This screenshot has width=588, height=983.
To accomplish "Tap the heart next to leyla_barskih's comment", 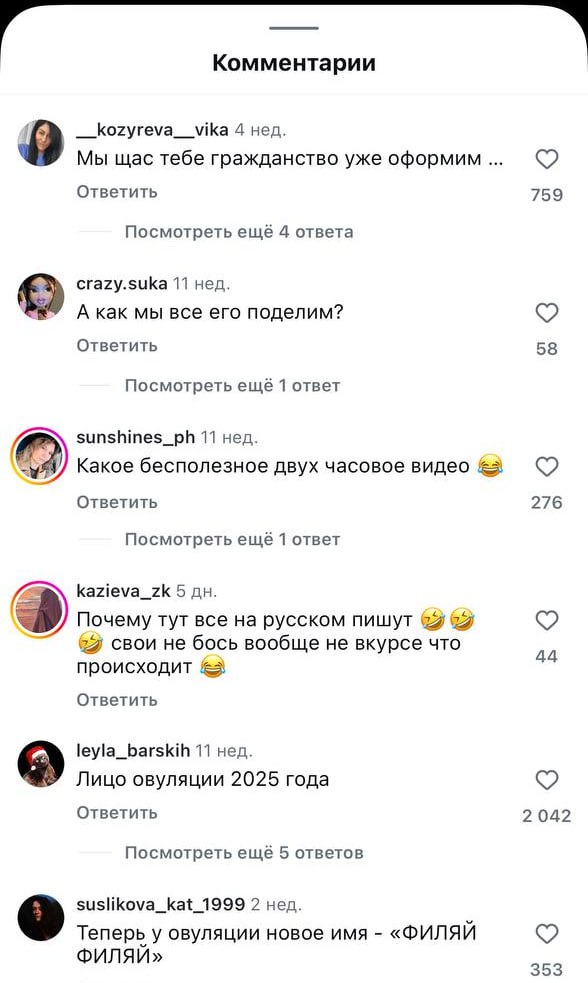I will [547, 780].
